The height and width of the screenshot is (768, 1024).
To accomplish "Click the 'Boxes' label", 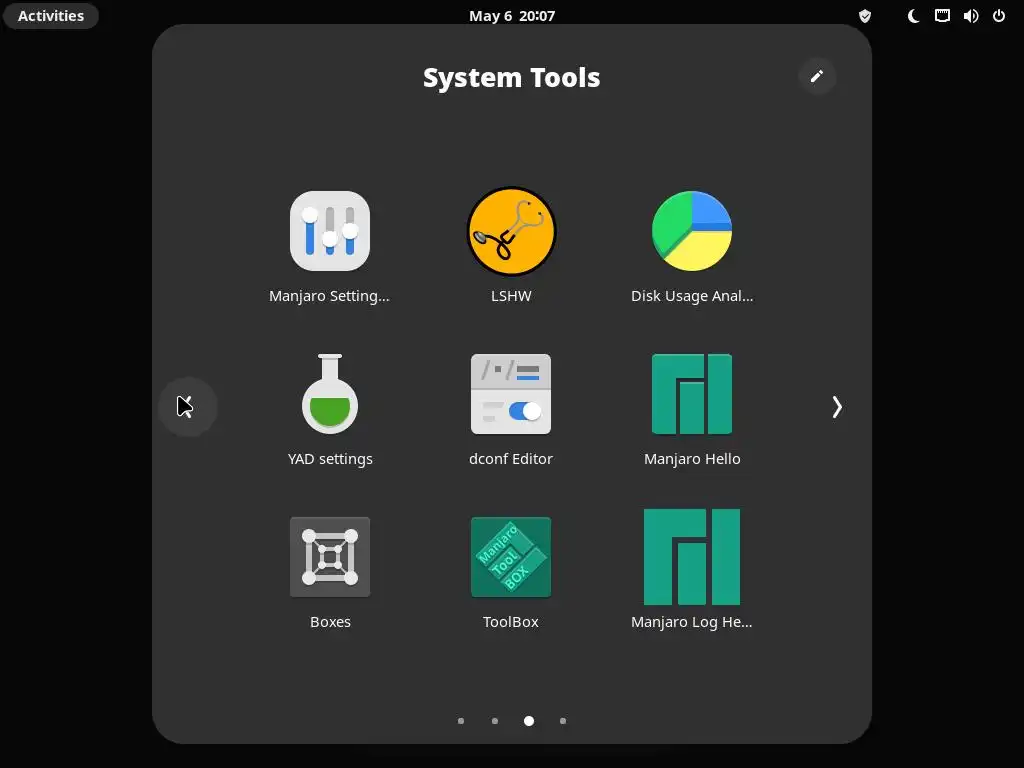I will coord(330,622).
